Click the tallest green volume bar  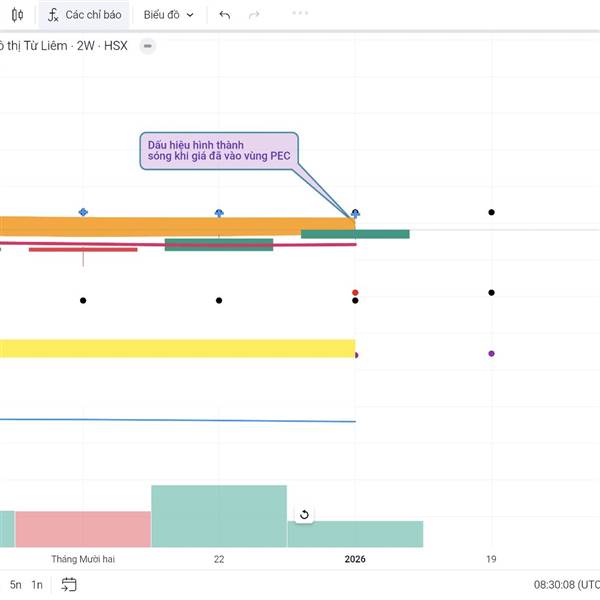coord(219,516)
